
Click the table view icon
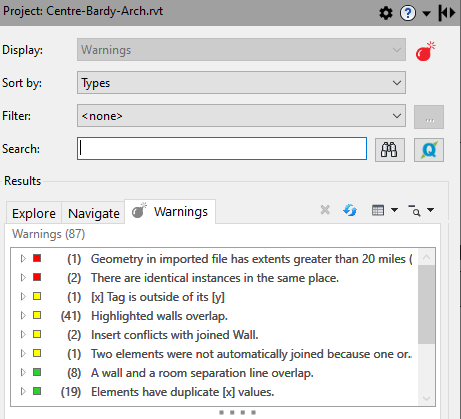click(378, 210)
